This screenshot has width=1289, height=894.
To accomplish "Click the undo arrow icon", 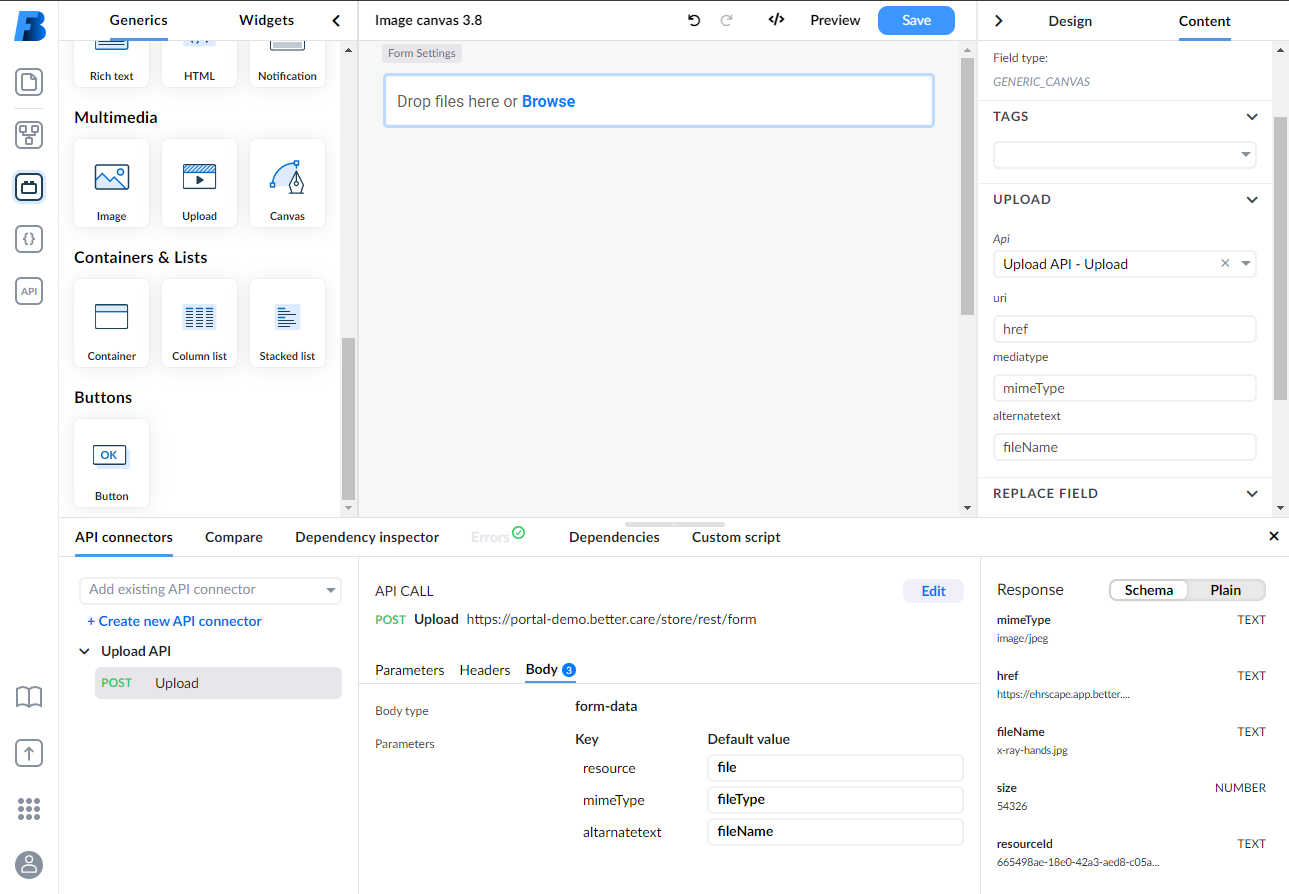I will click(x=694, y=20).
